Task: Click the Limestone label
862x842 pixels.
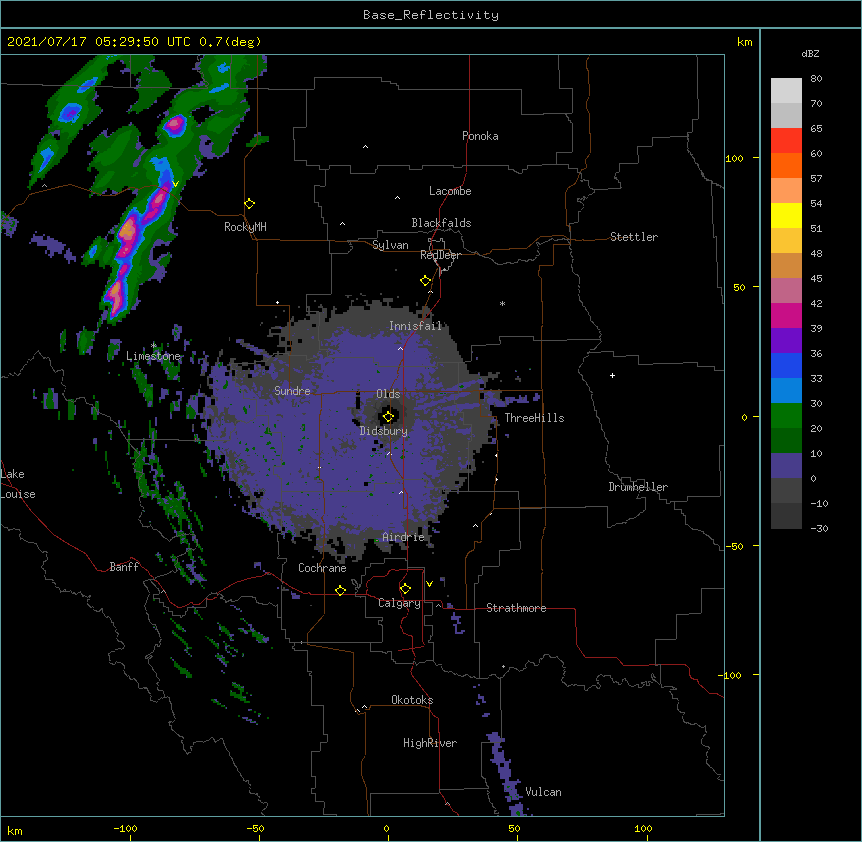Action: click(x=153, y=356)
